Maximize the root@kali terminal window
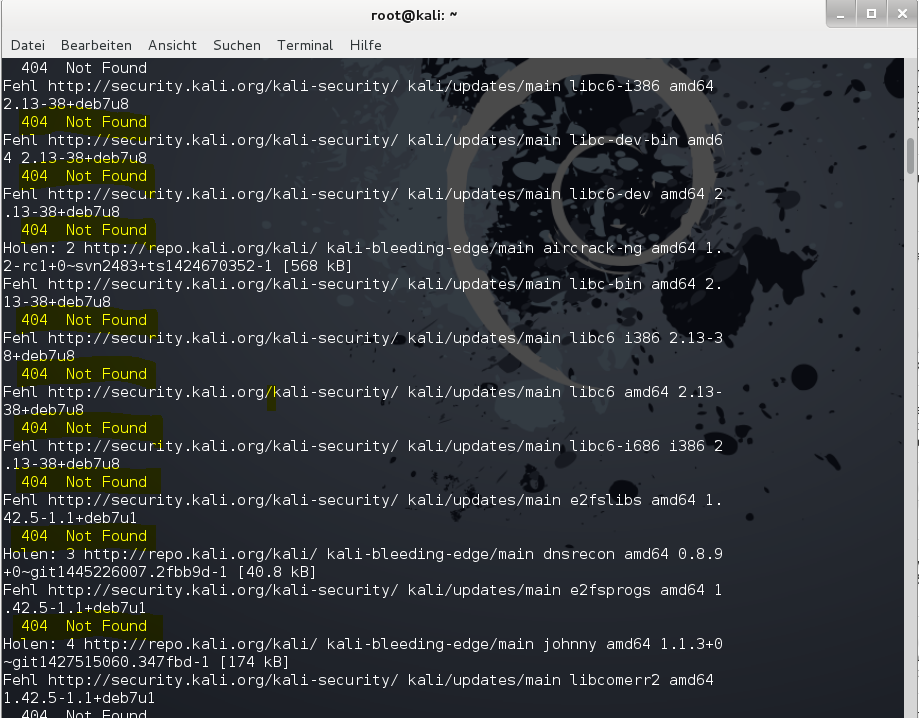919x718 pixels. (871, 14)
